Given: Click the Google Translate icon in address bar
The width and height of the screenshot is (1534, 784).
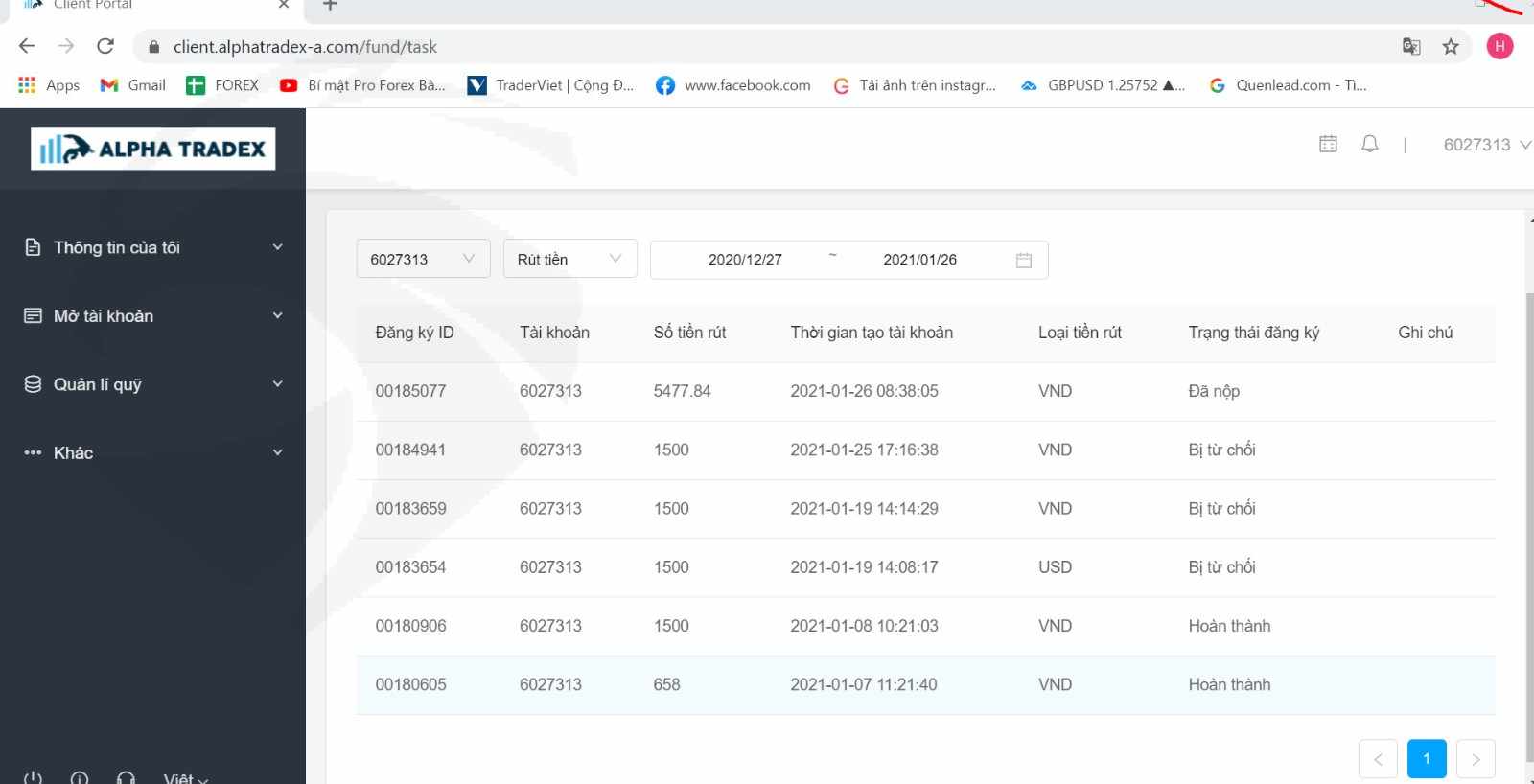Looking at the screenshot, I should pyautogui.click(x=1411, y=47).
